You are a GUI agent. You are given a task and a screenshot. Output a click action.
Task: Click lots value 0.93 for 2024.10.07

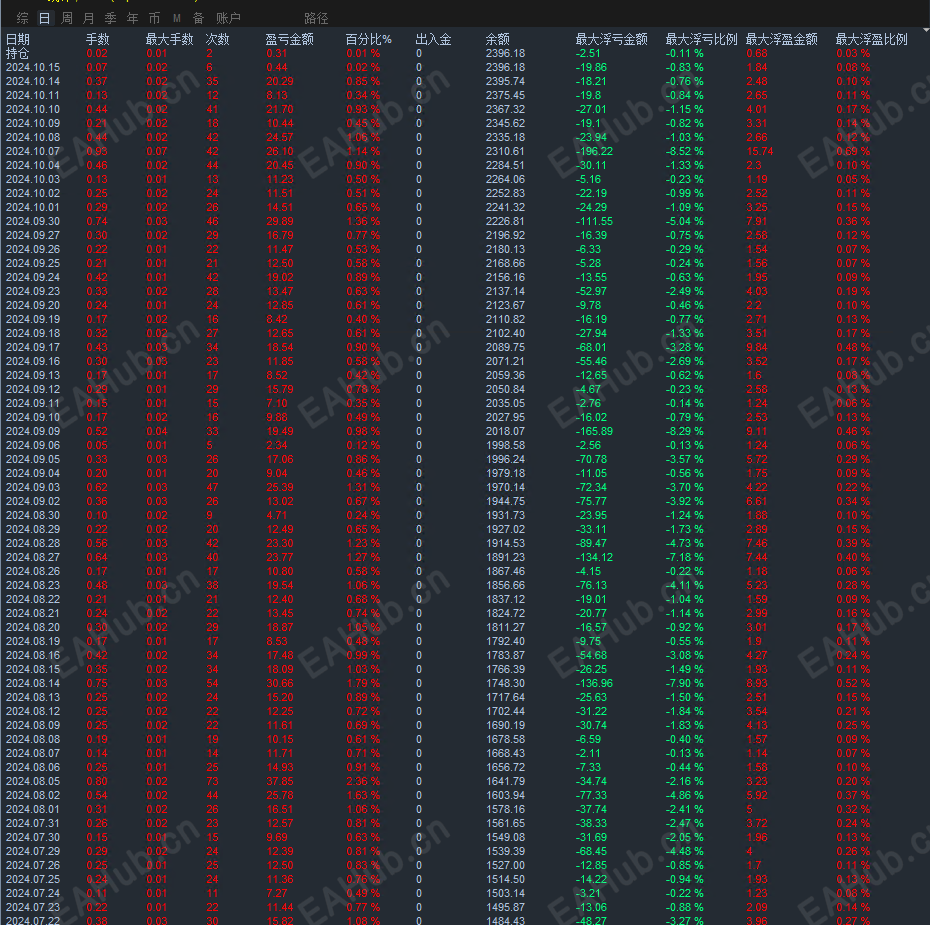[x=97, y=151]
